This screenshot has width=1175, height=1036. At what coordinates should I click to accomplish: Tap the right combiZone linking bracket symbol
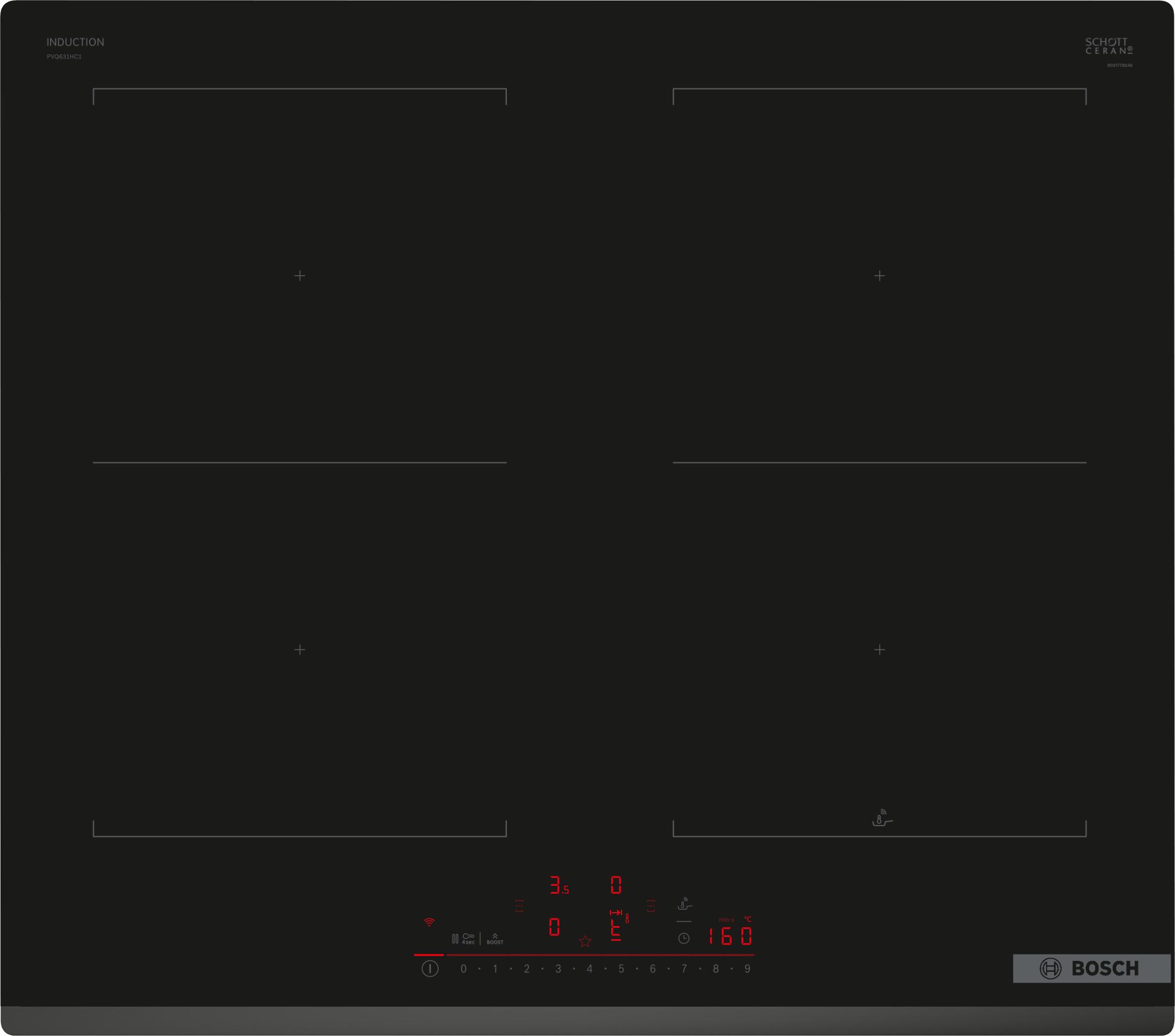pyautogui.click(x=650, y=905)
